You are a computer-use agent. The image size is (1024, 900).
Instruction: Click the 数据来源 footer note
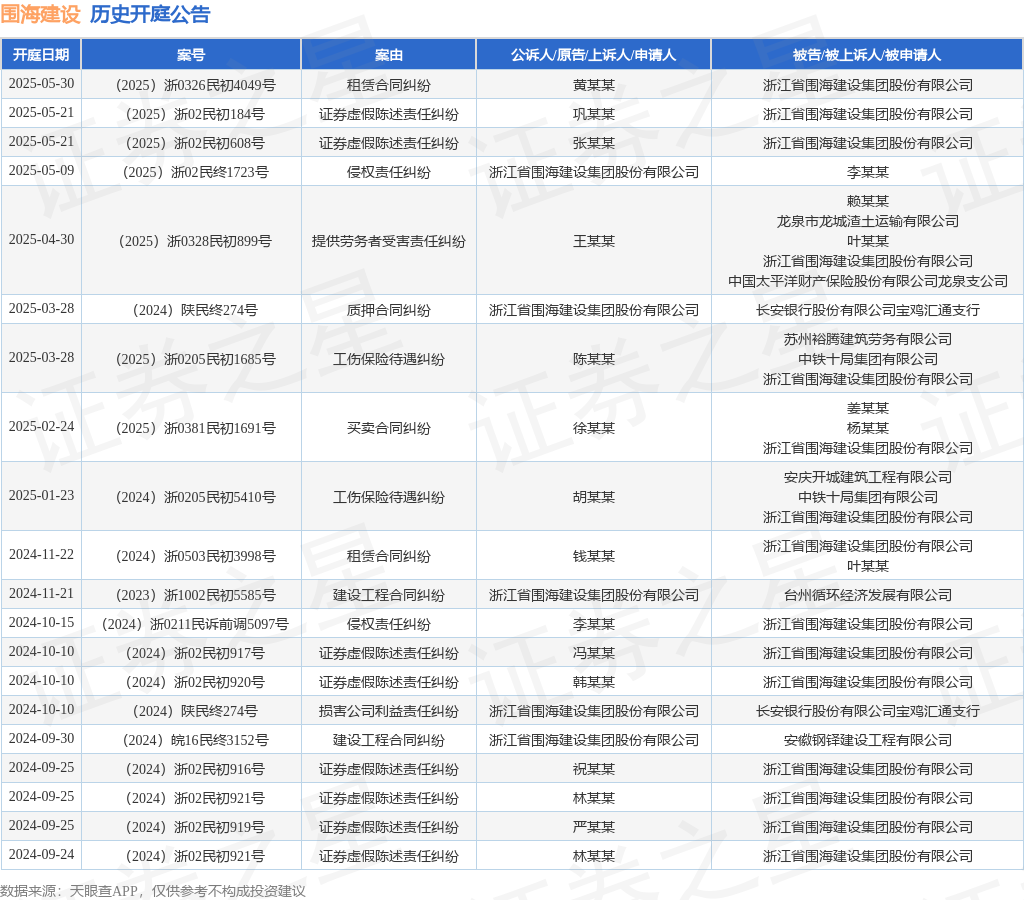(153, 892)
